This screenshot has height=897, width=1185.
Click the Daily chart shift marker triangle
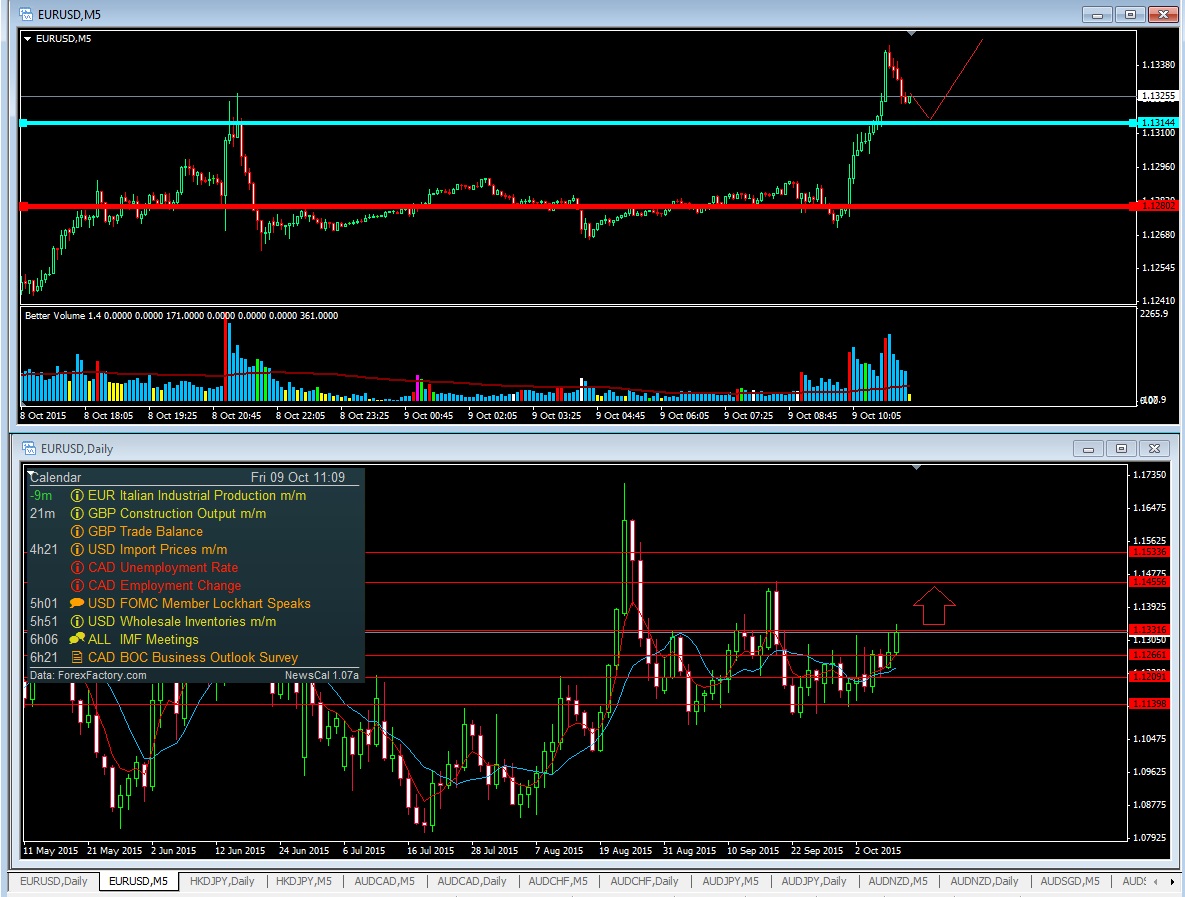point(916,468)
